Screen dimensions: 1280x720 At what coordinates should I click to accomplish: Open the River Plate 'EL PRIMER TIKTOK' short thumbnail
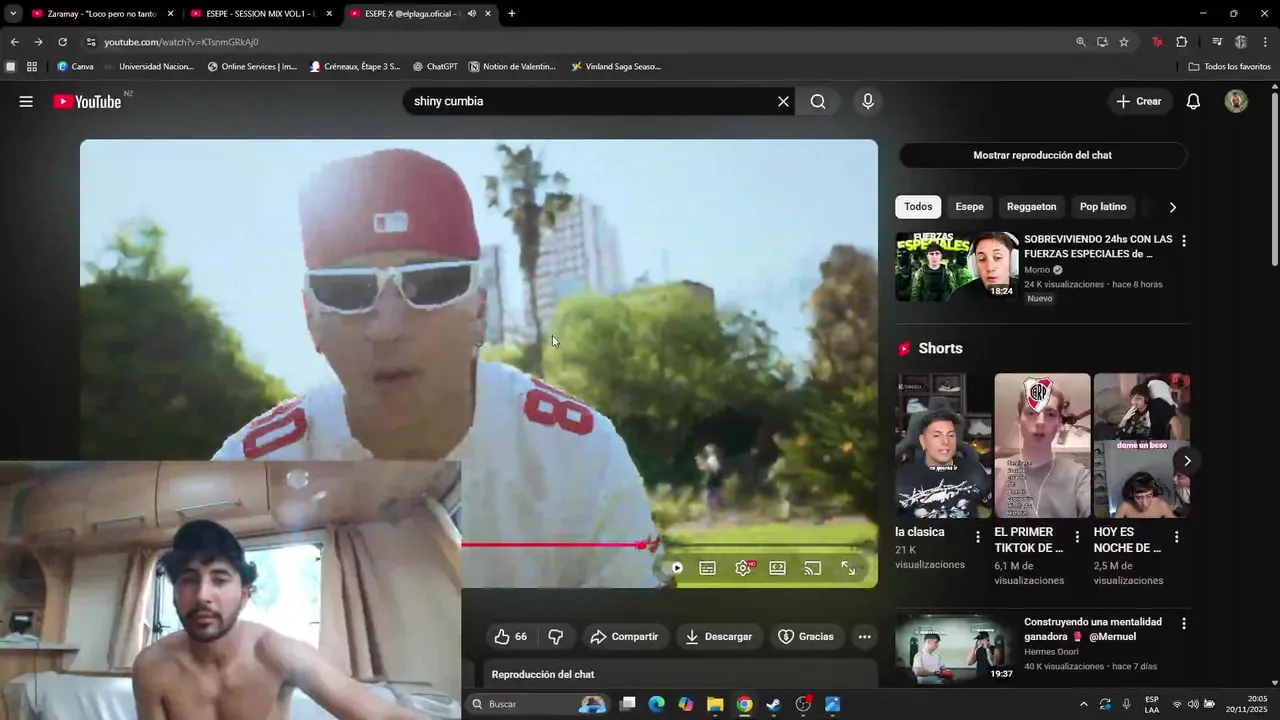coord(1042,445)
